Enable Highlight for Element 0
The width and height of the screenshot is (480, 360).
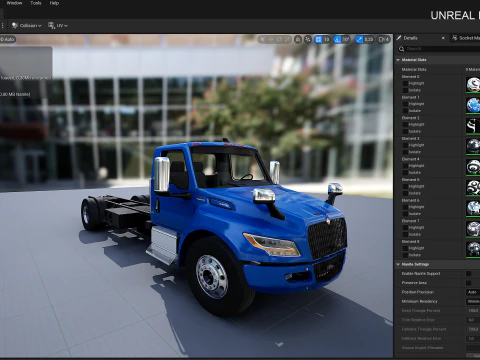pyautogui.click(x=405, y=83)
